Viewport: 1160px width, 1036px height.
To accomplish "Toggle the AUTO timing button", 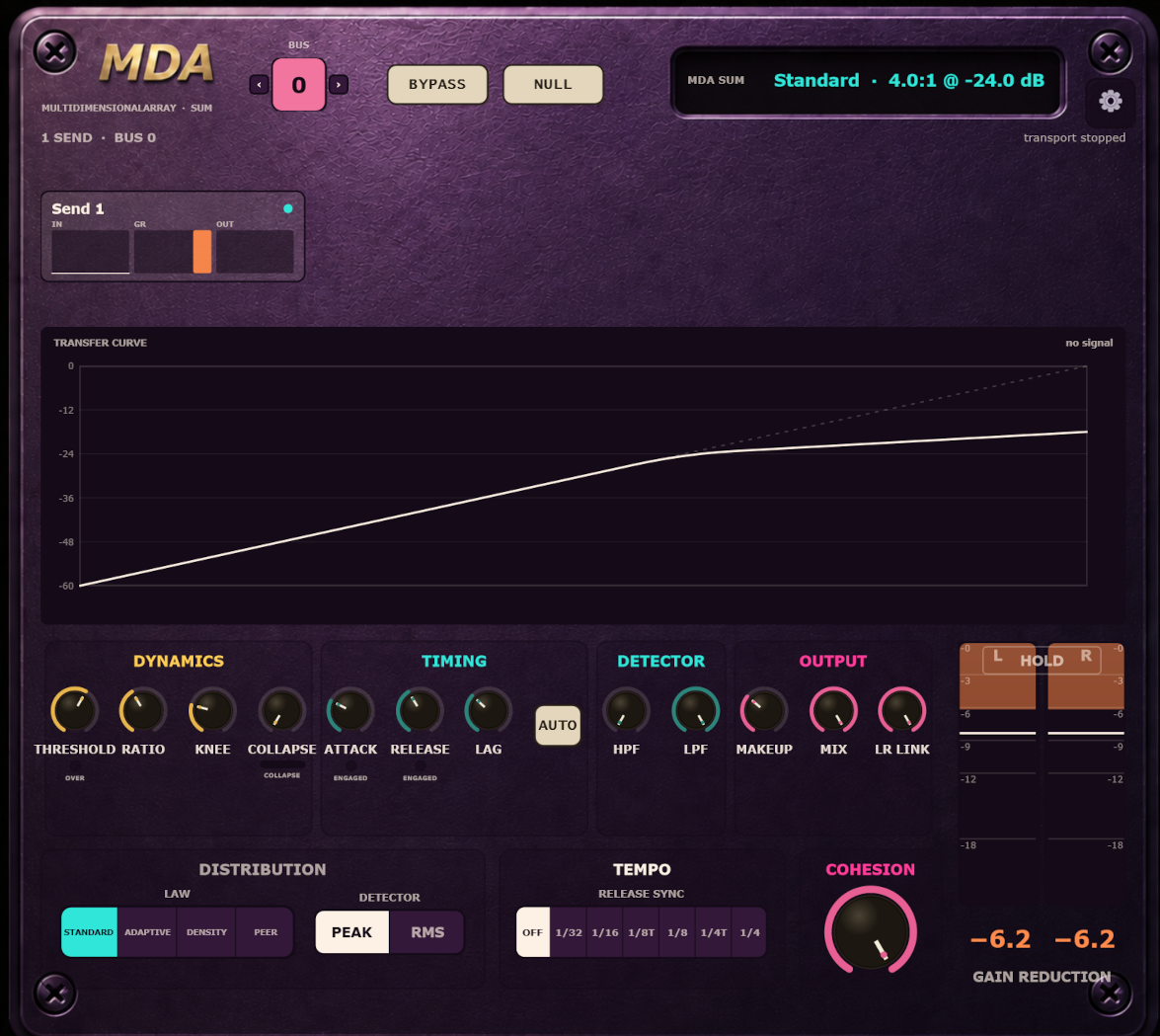I will tap(558, 725).
